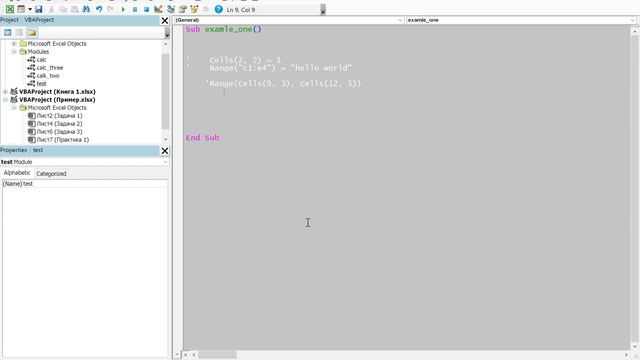Select the calc module
This screenshot has height=360, width=640.
[x=41, y=60]
